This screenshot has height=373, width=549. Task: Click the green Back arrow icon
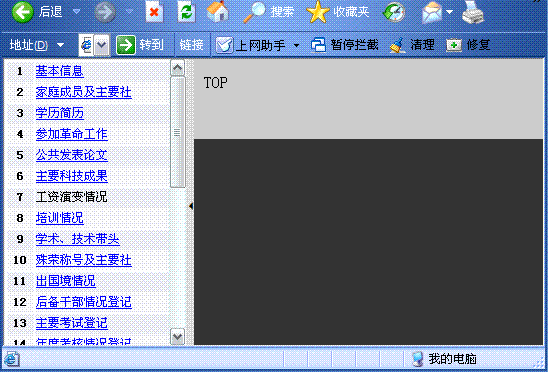(x=22, y=12)
